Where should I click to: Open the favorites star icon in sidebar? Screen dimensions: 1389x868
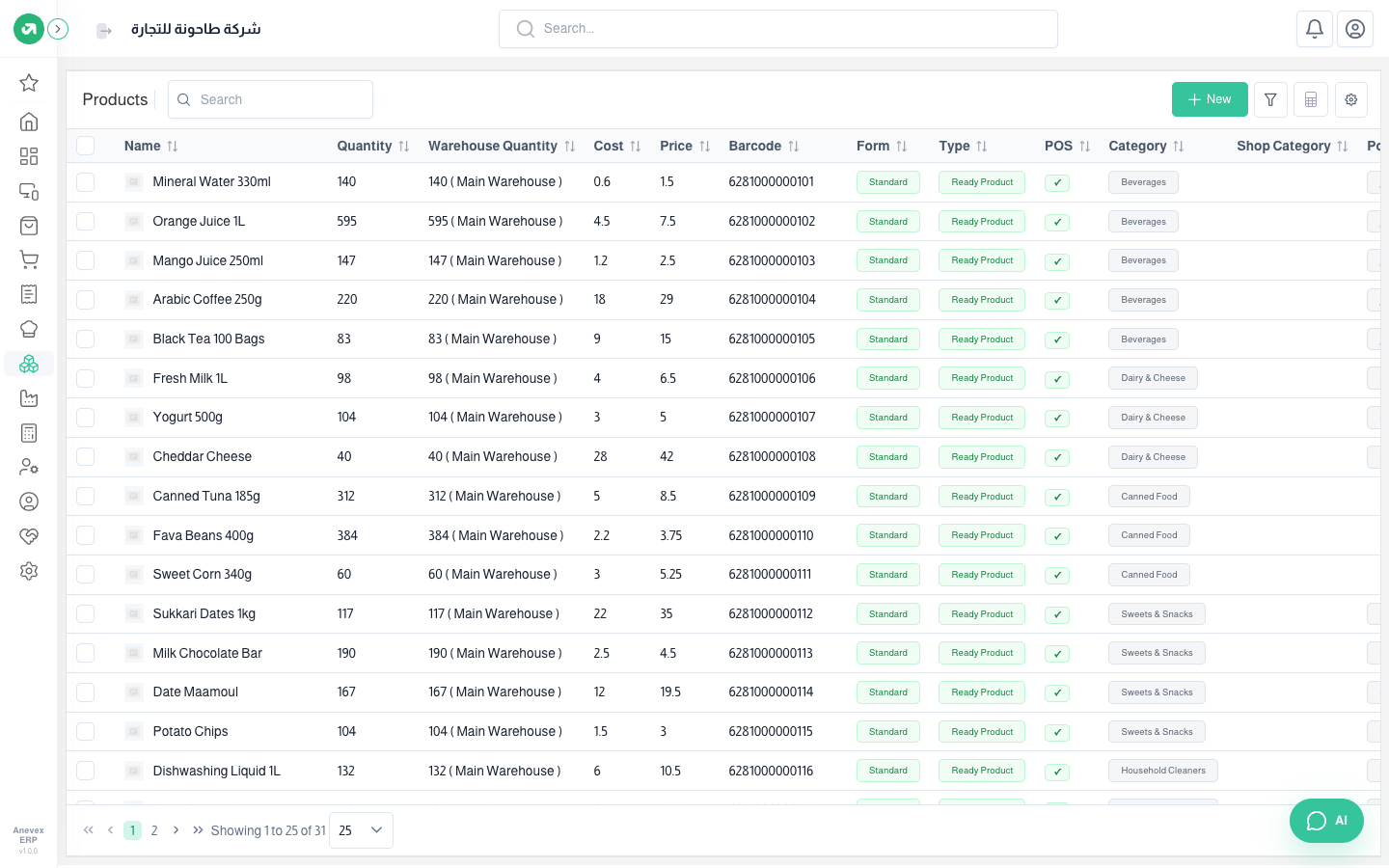click(x=29, y=83)
